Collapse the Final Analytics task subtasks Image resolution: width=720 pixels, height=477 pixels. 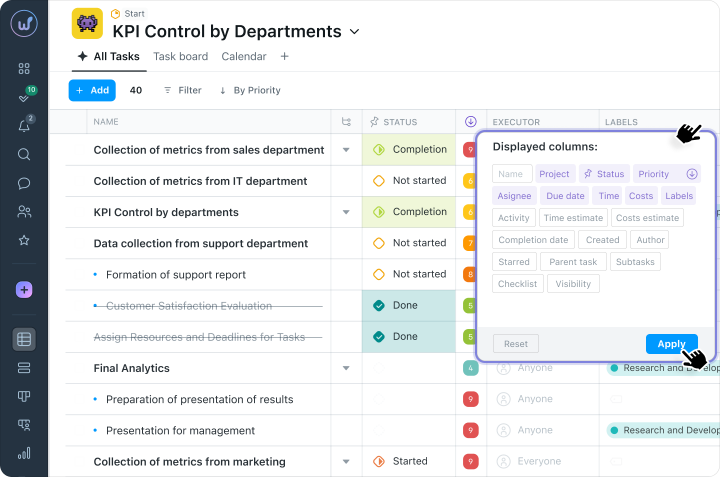346,368
